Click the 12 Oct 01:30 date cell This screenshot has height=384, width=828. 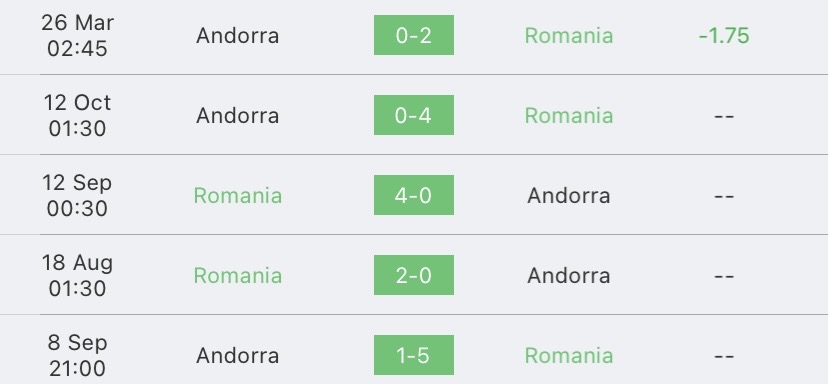click(77, 115)
